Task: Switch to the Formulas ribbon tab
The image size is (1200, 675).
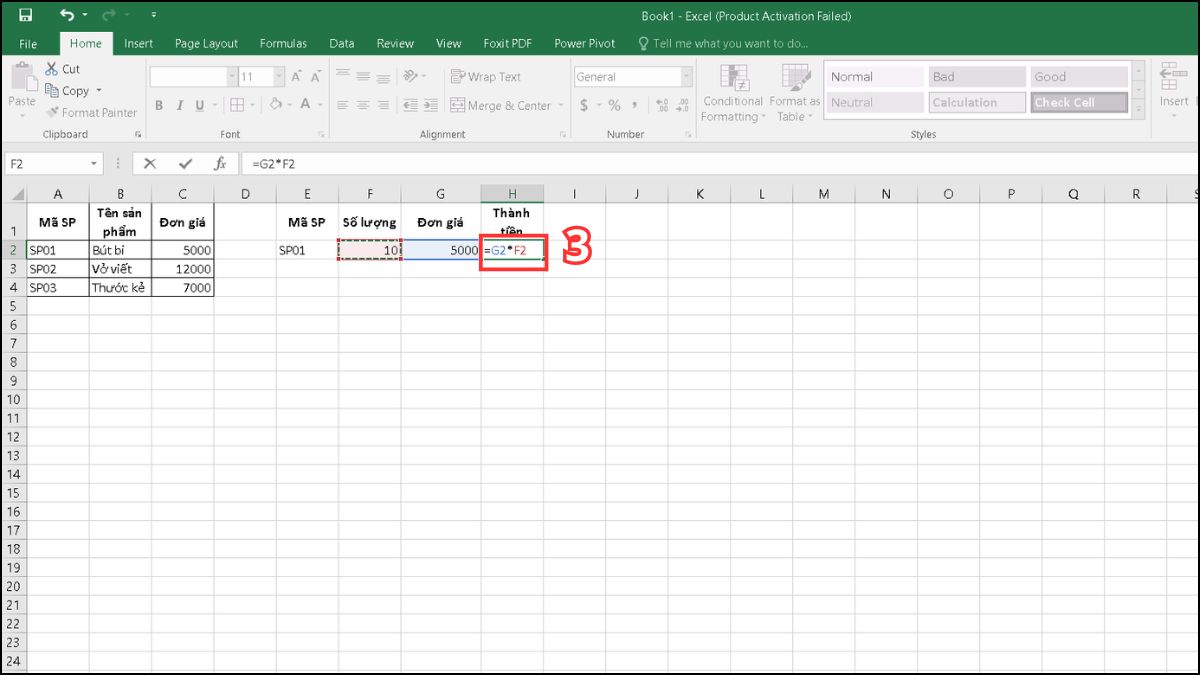Action: coord(283,43)
